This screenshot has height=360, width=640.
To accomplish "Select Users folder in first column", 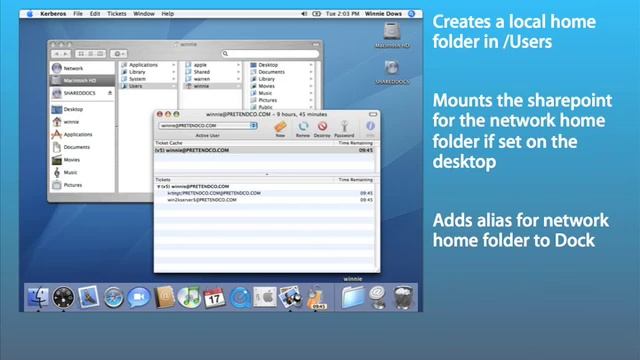I will coord(148,86).
